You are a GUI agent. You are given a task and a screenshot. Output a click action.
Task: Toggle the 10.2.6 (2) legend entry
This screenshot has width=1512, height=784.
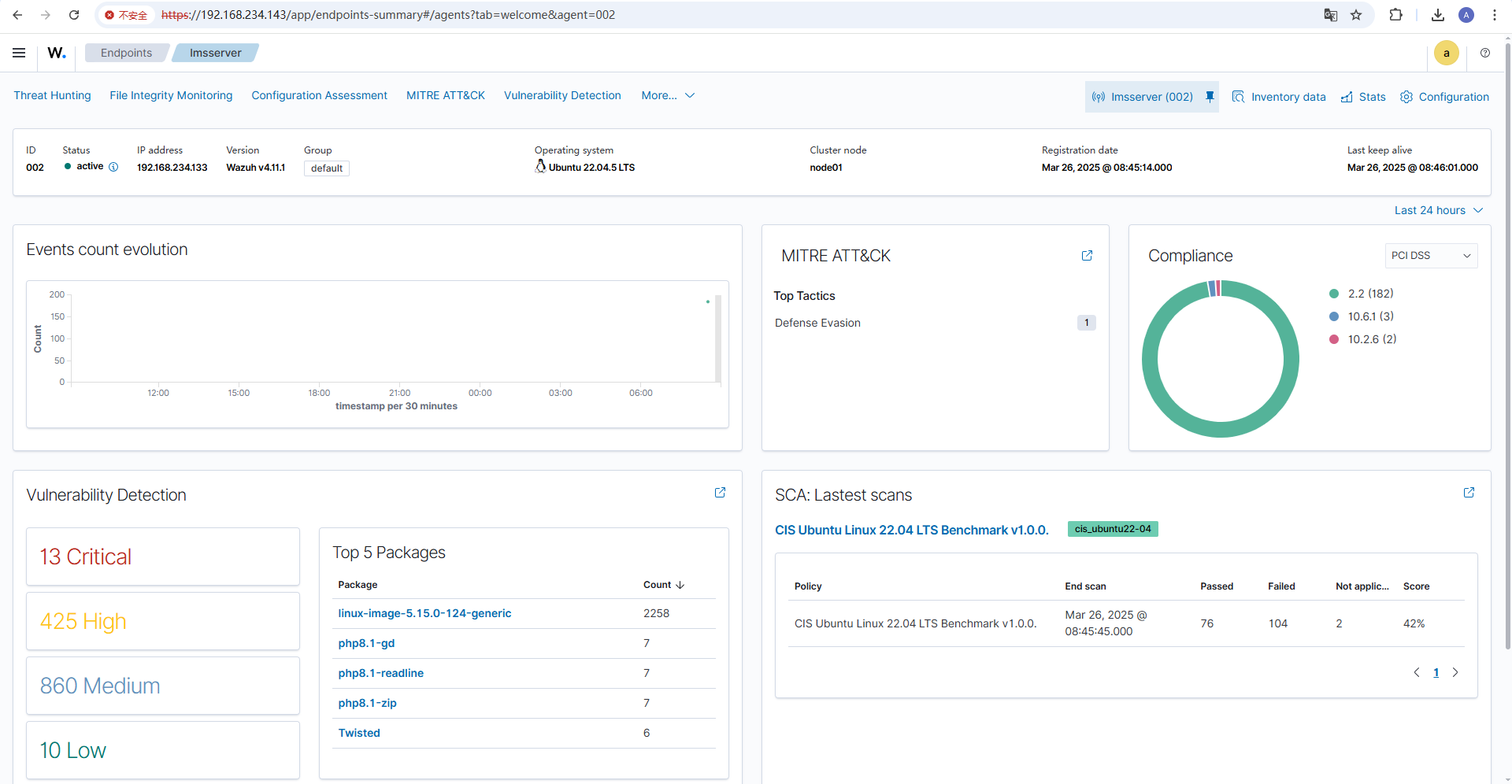pyautogui.click(x=1363, y=339)
